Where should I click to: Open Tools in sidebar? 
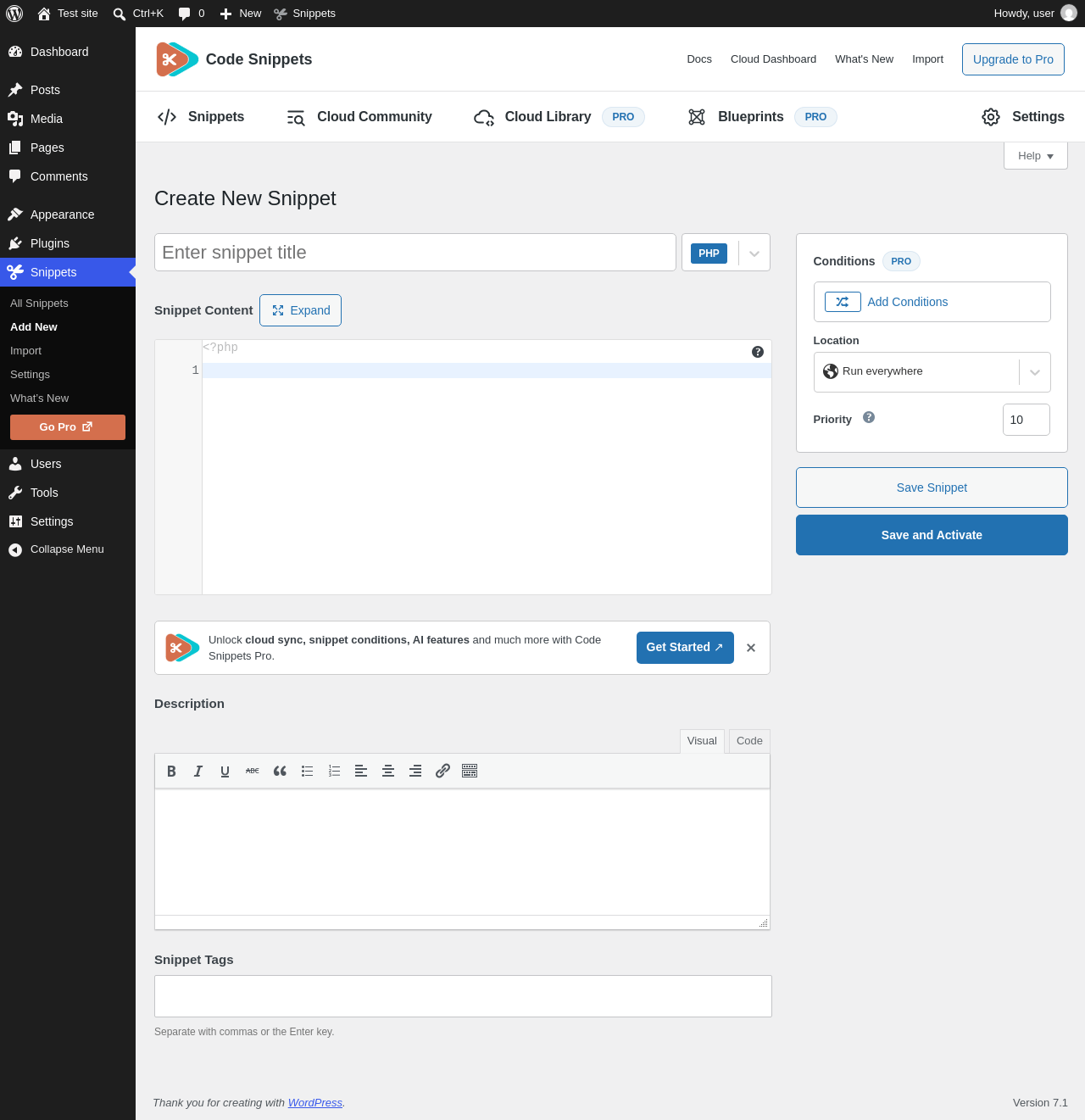click(68, 493)
